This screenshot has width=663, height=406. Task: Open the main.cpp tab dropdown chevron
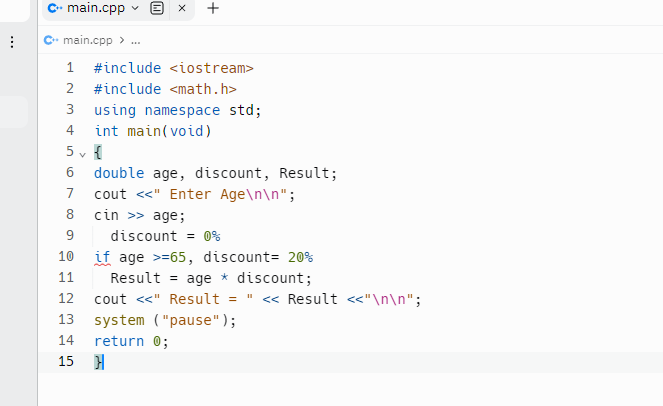[x=135, y=8]
